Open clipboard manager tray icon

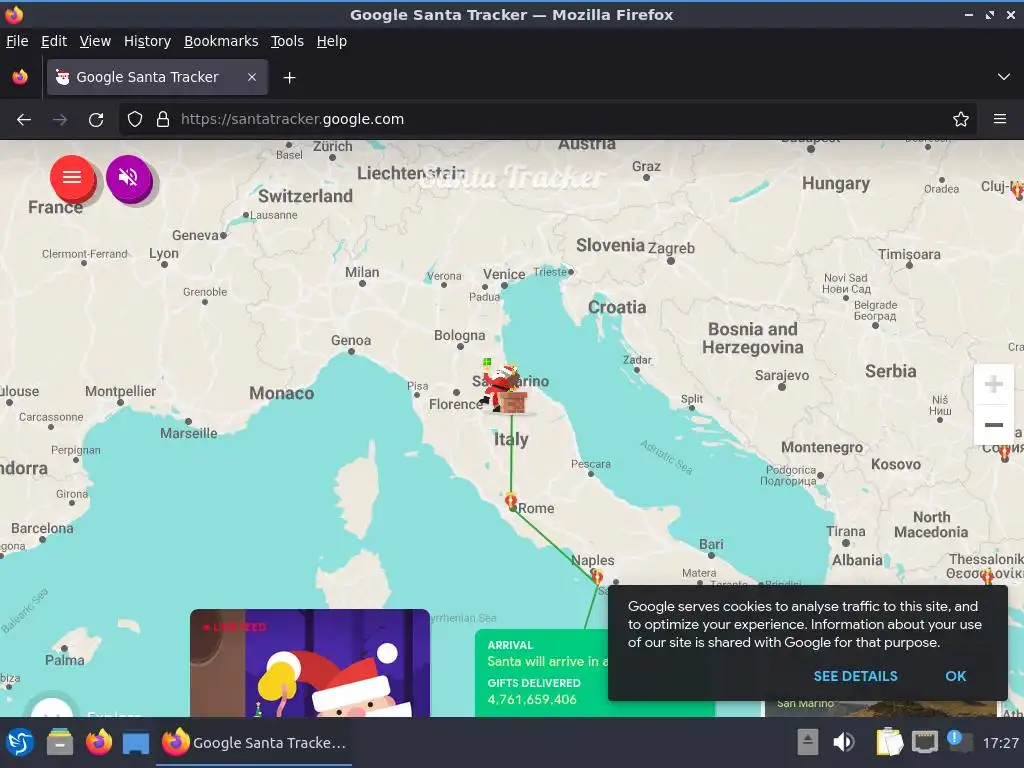point(889,743)
